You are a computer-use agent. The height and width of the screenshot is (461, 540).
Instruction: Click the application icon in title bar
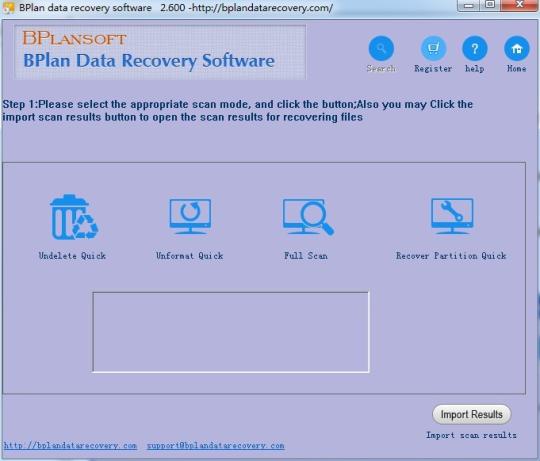[8, 8]
